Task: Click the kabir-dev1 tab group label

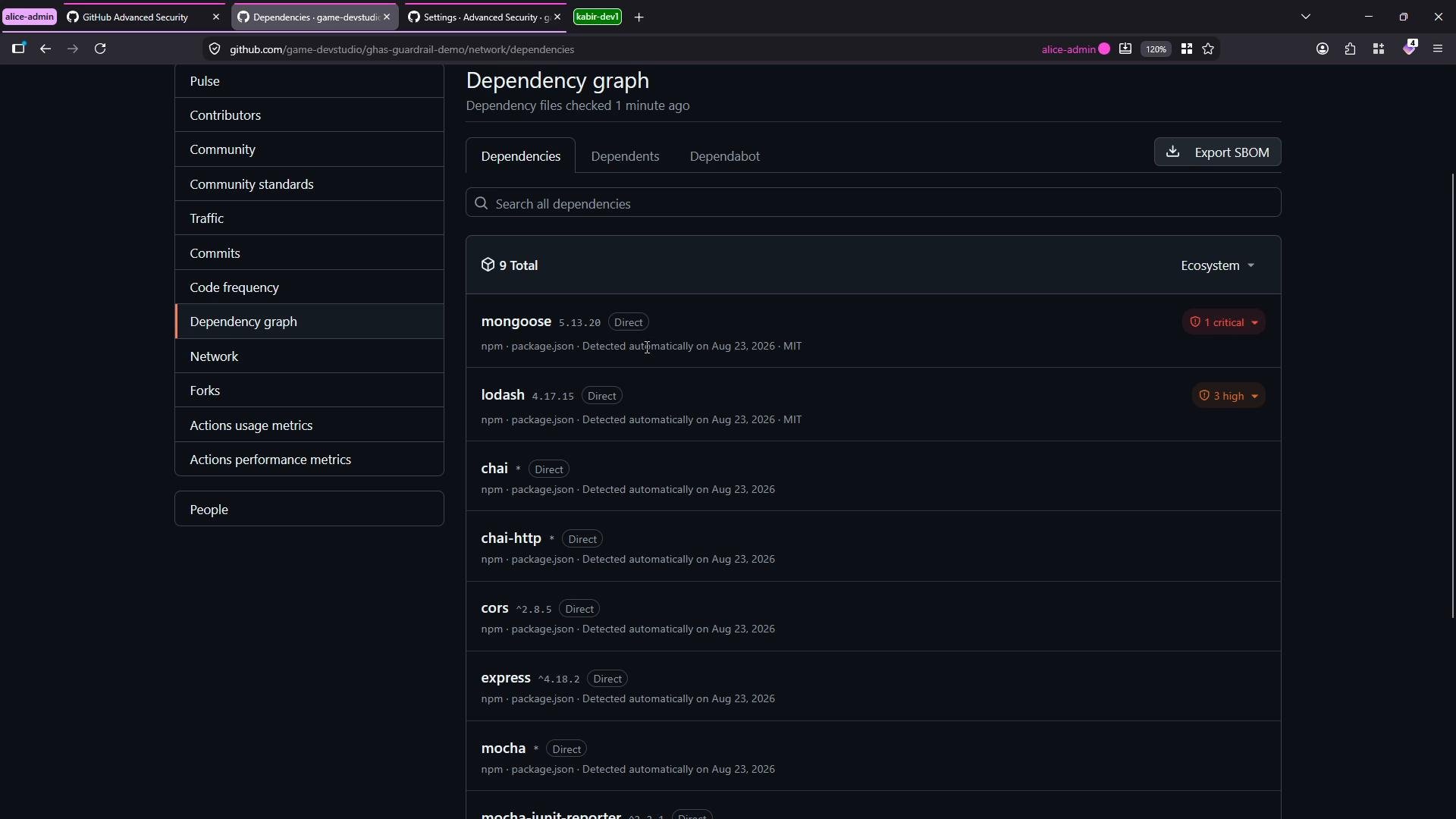Action: coord(598,17)
